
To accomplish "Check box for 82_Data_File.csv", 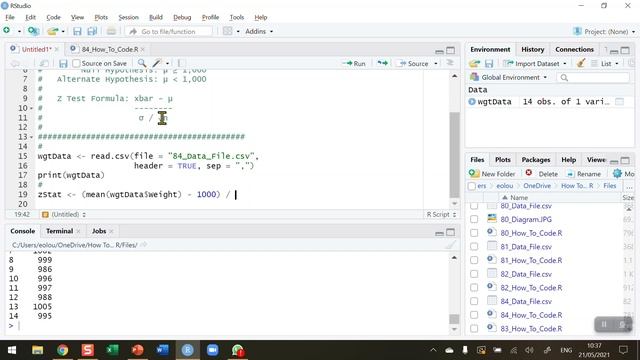I will [x=474, y=274].
